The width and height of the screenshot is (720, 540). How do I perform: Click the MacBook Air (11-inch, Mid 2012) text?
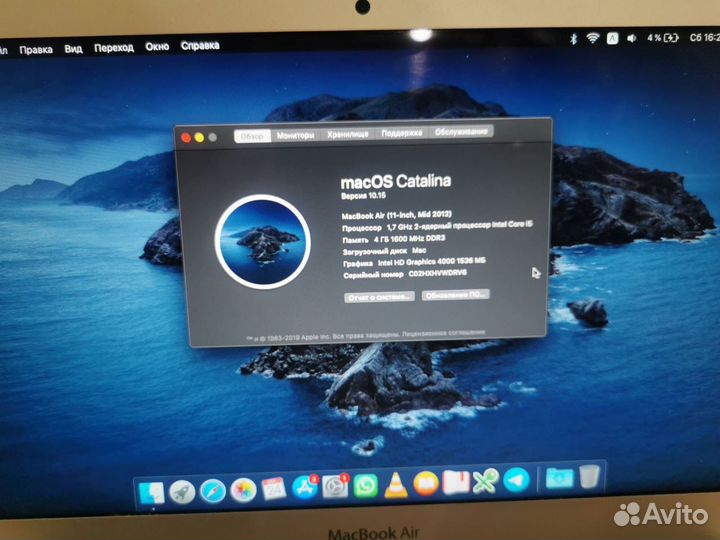[397, 215]
